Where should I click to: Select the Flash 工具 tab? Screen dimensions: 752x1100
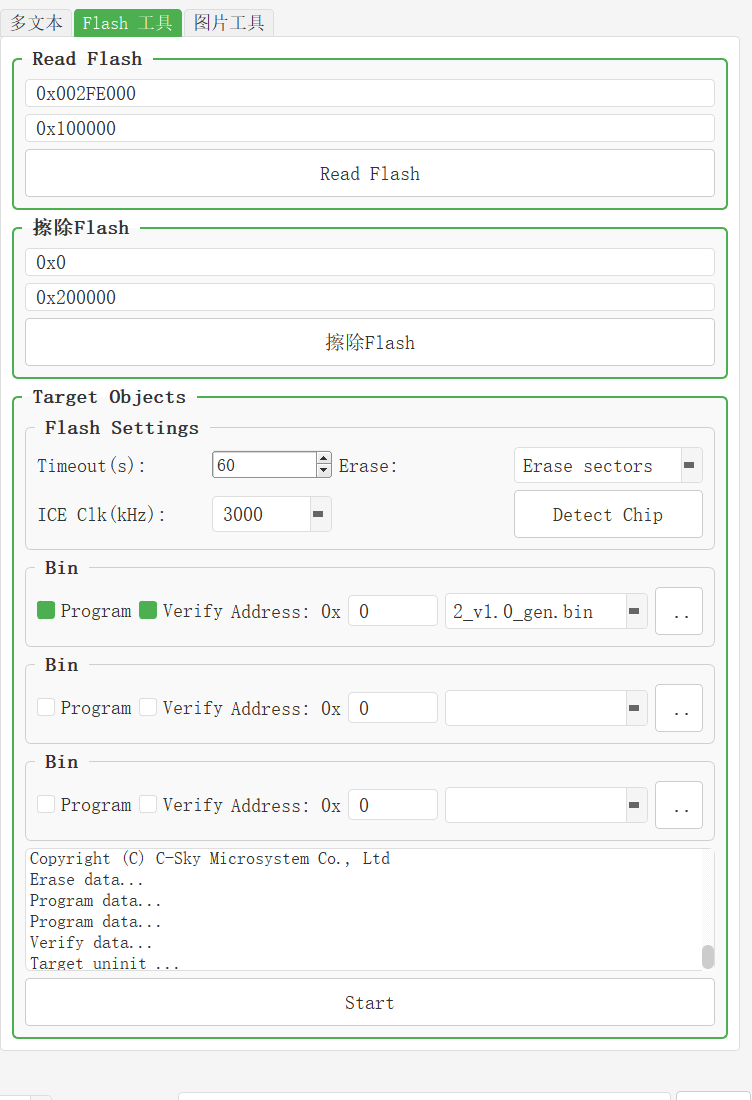pyautogui.click(x=128, y=23)
